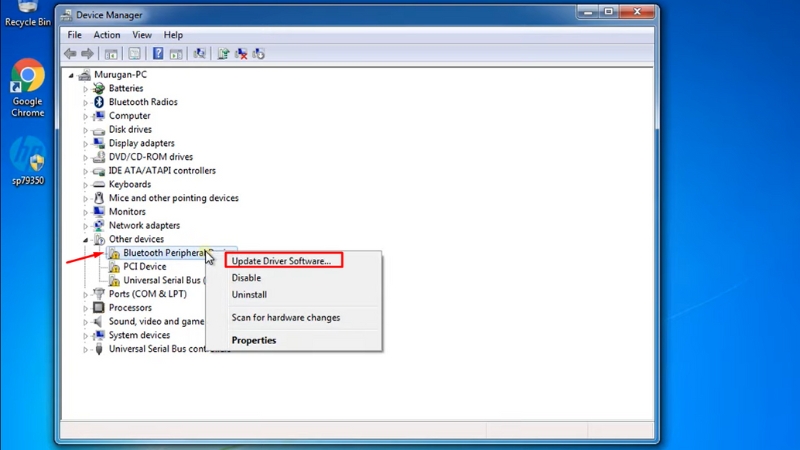Click the Disable device toolbar icon
This screenshot has width=800, height=450.
(x=259, y=54)
